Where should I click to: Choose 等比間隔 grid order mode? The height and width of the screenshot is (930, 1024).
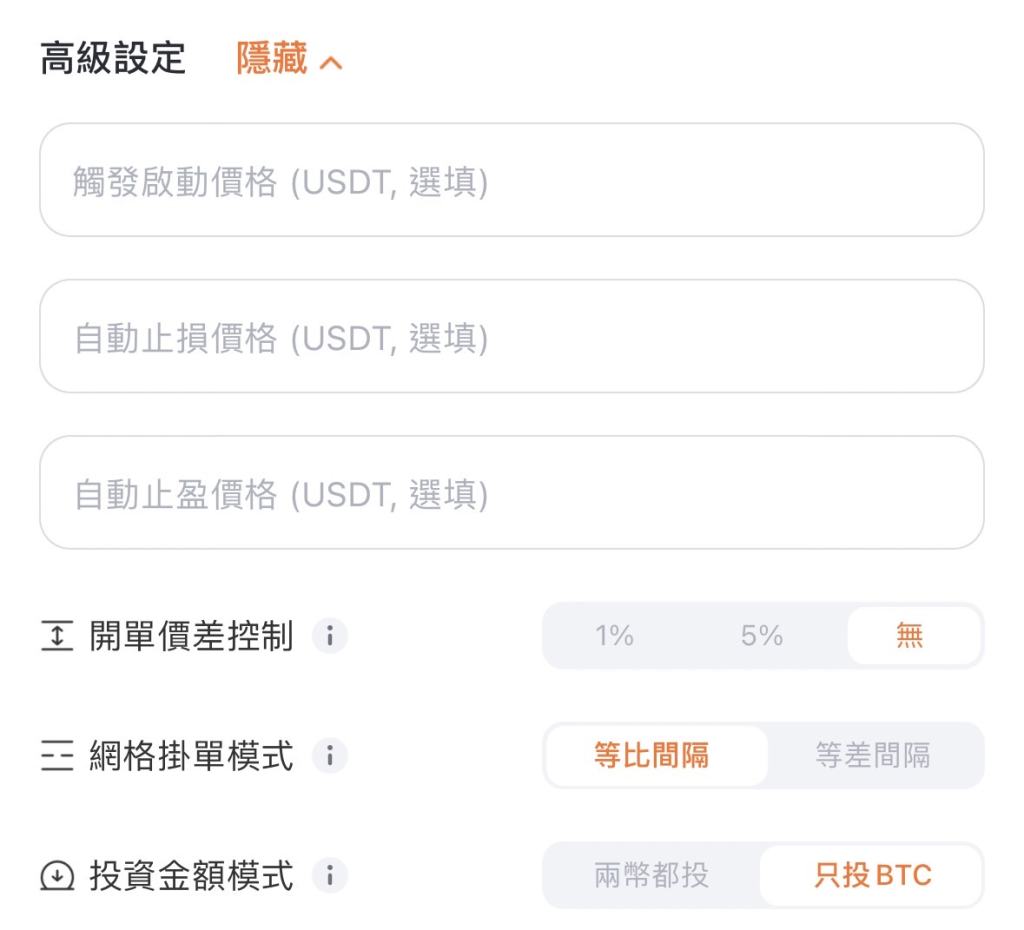pyautogui.click(x=652, y=756)
